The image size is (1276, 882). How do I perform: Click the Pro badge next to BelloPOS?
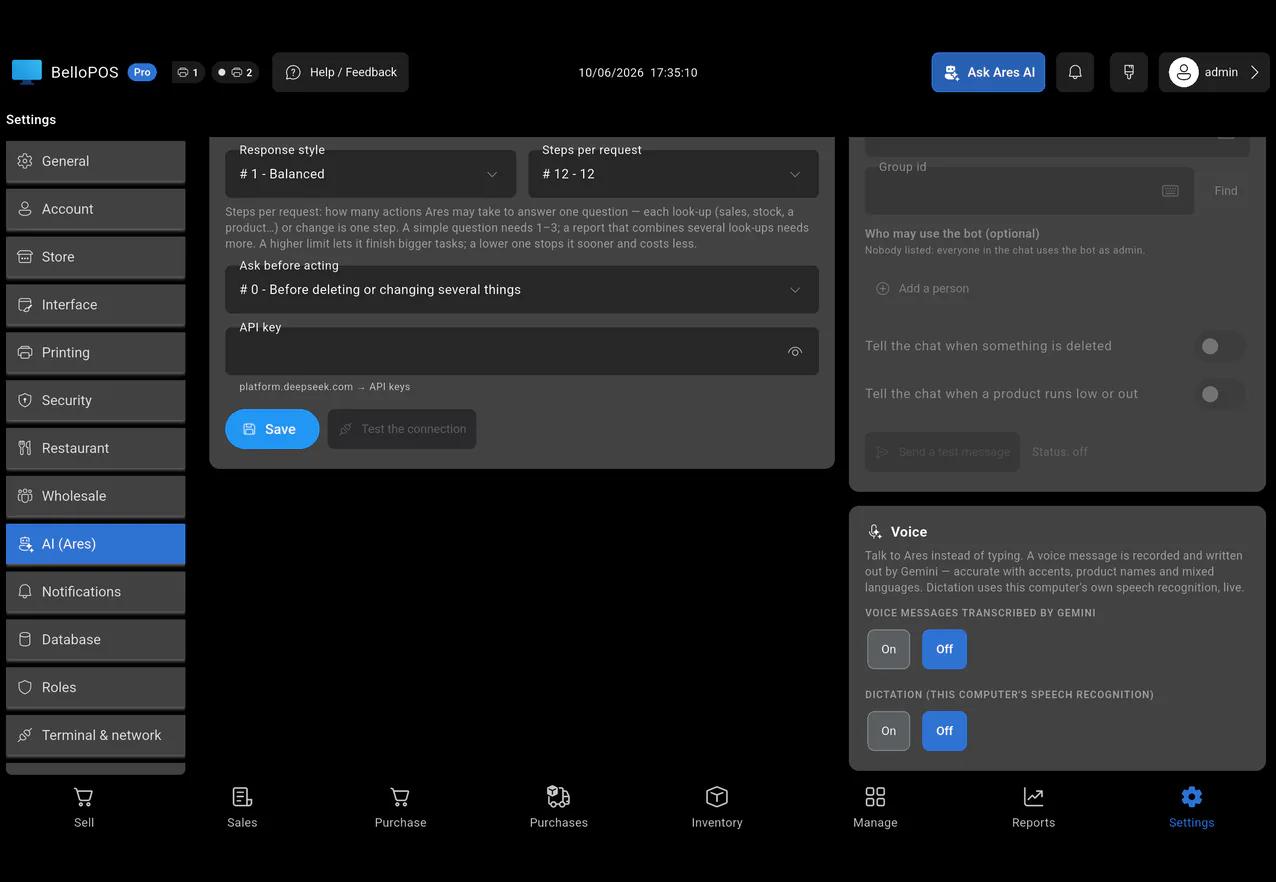click(142, 72)
